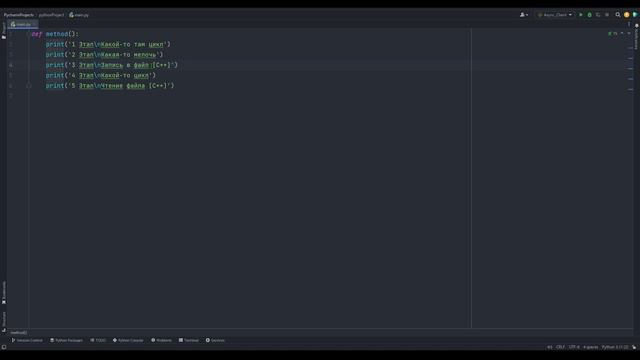This screenshot has width=640, height=360.
Task: Click the caret position indicator in status bar
Action: tap(549, 347)
